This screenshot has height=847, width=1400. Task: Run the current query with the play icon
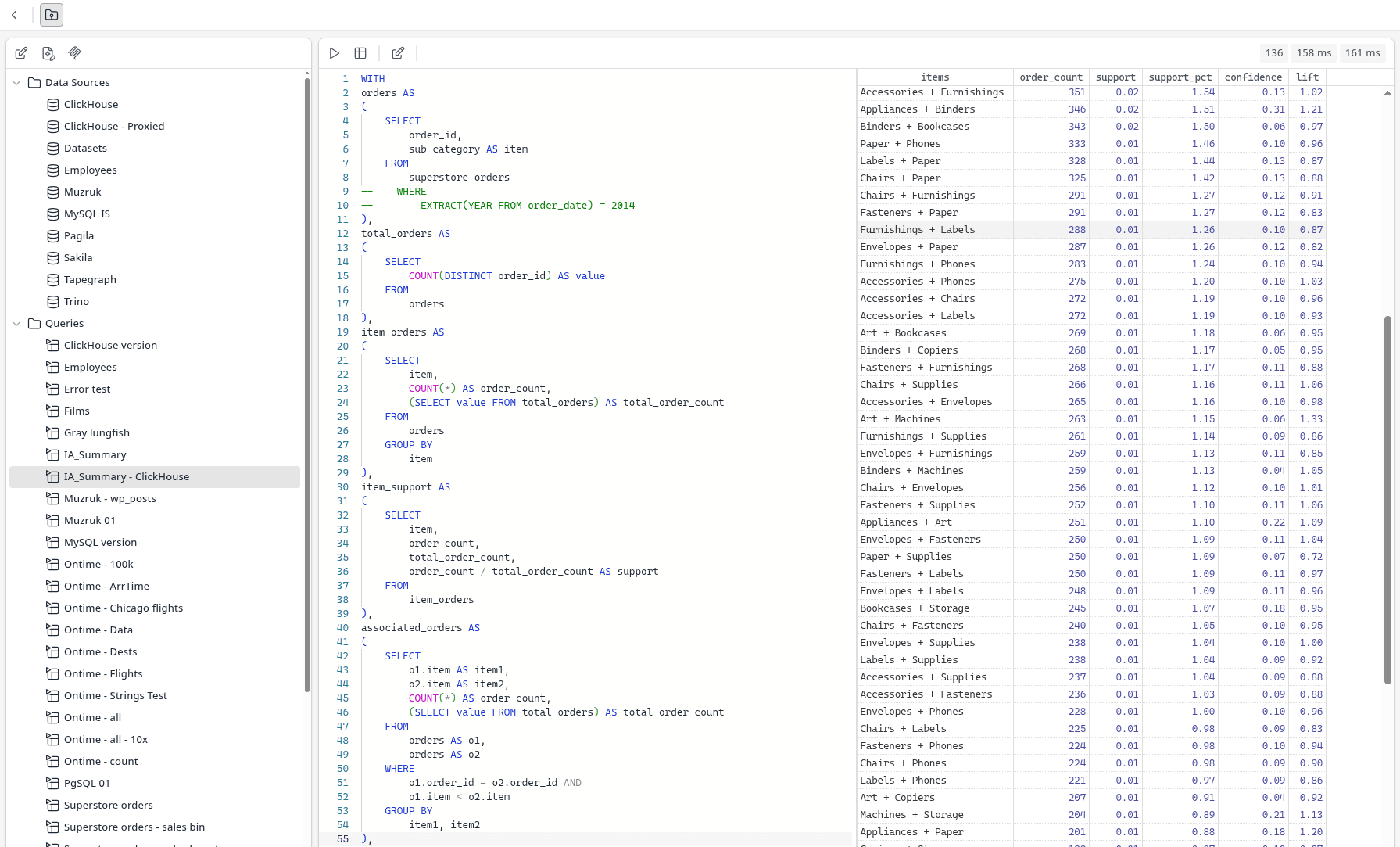(x=334, y=52)
